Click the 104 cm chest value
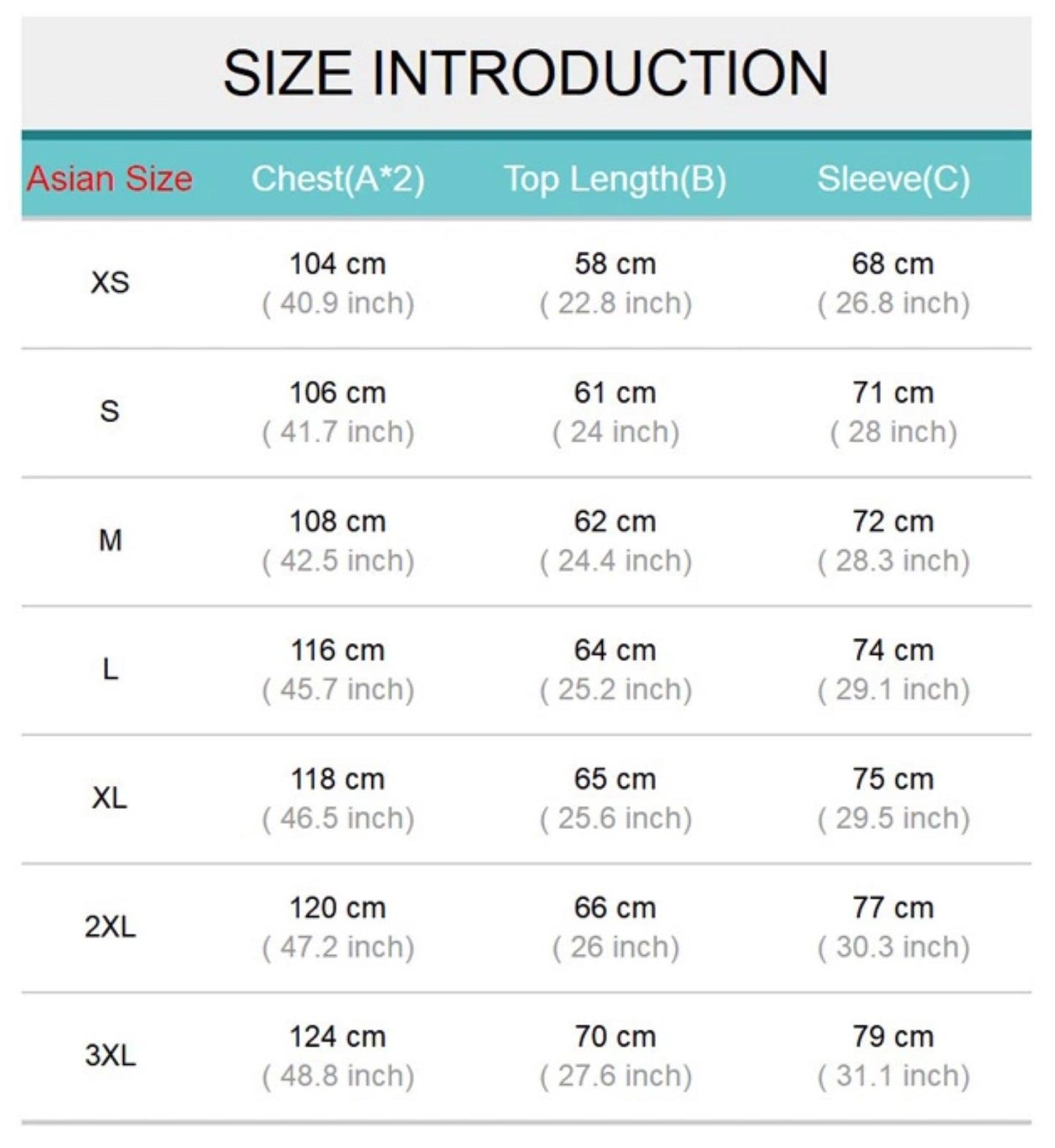Screen dimensions: 1055x1148 pyautogui.click(x=338, y=264)
